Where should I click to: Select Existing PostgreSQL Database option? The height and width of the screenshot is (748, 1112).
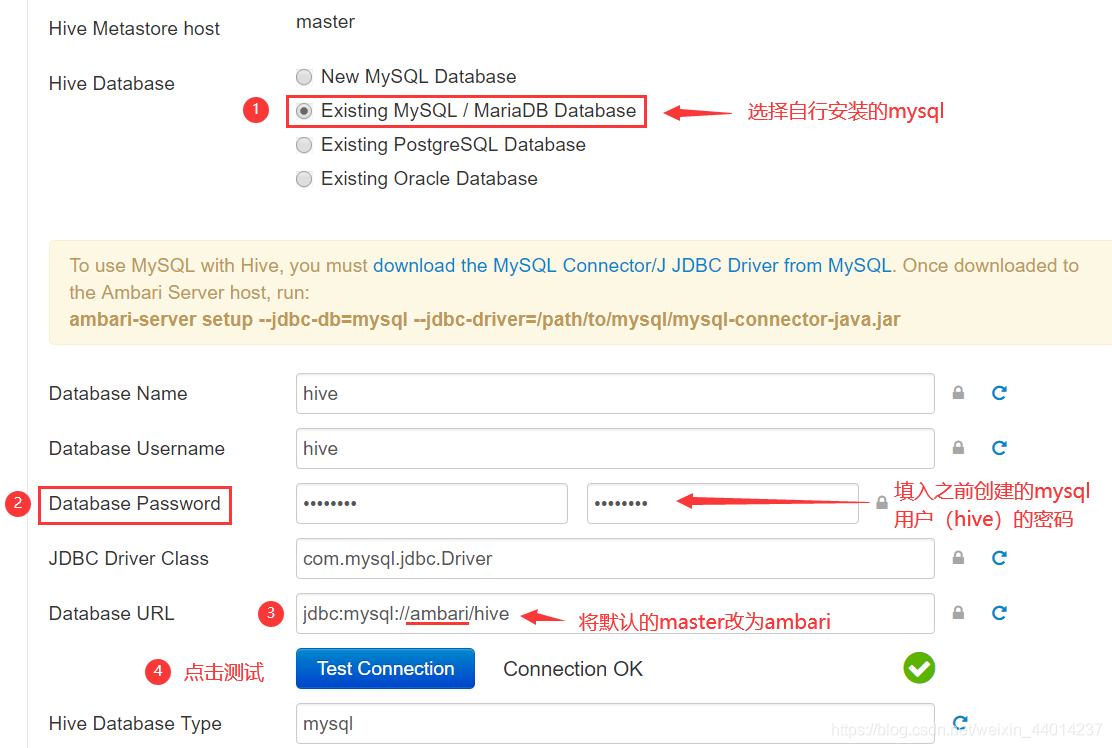click(304, 145)
